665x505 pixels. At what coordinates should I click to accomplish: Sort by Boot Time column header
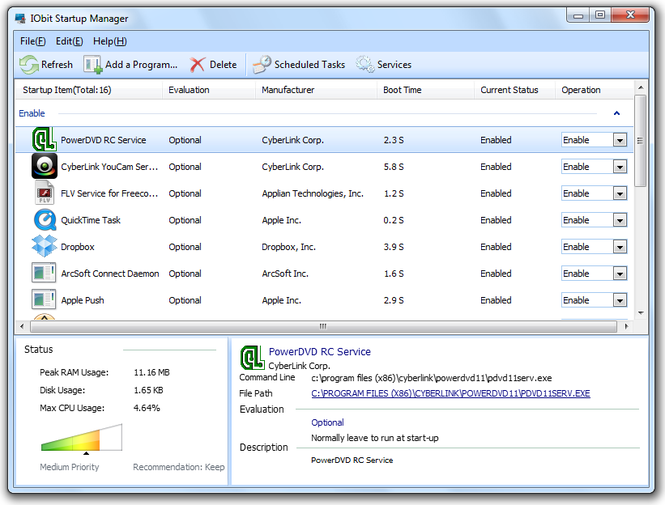[x=425, y=90]
